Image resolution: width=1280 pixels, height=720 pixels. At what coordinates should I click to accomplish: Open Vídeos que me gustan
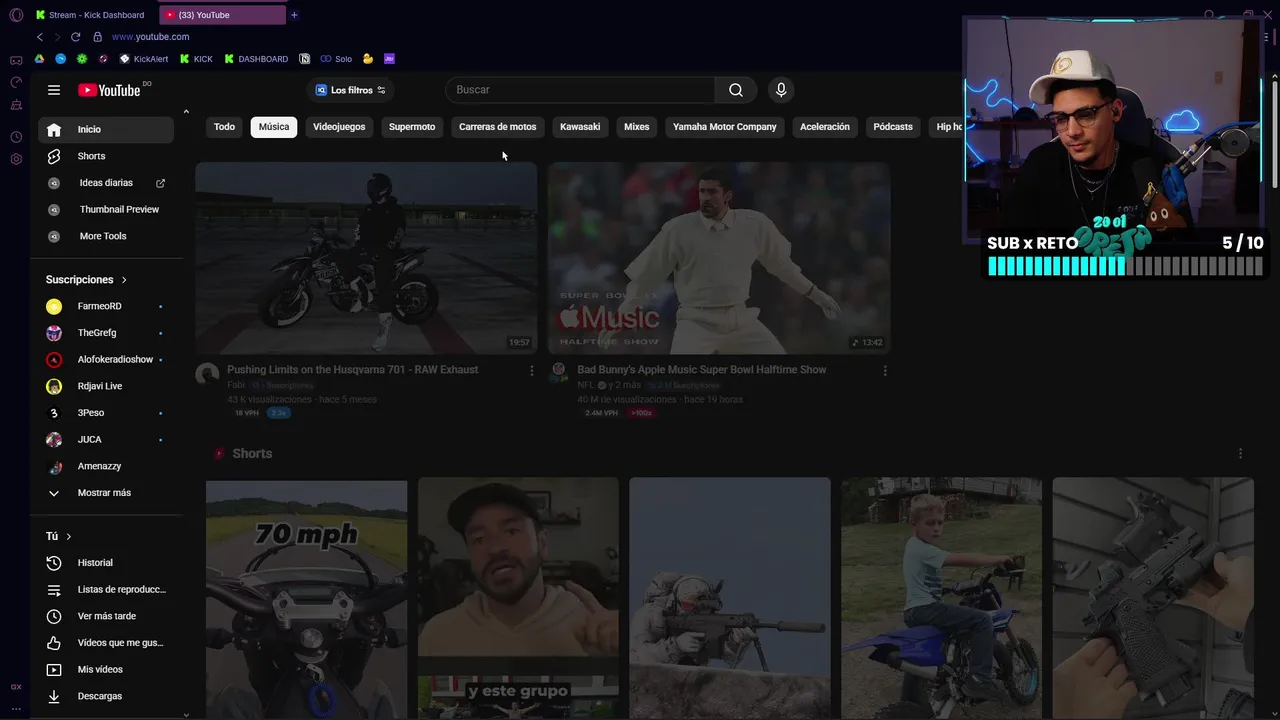click(x=106, y=643)
